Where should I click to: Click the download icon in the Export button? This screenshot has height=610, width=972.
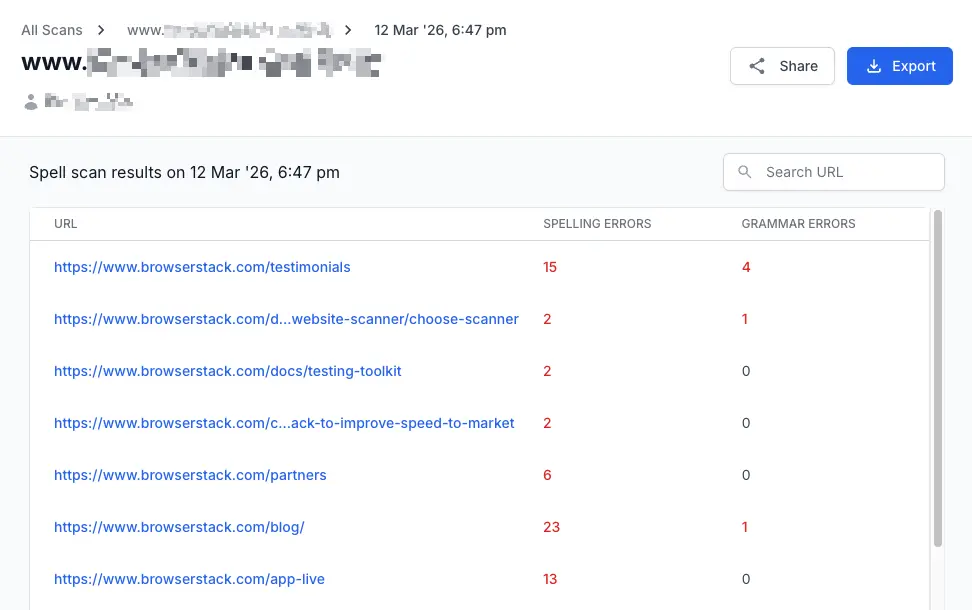[873, 66]
